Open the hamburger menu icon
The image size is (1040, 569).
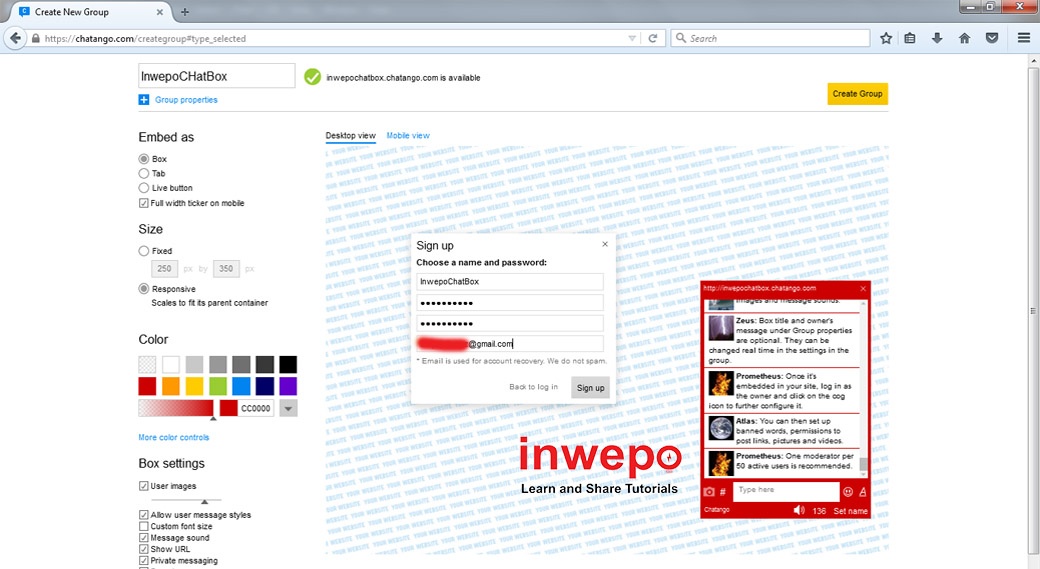[x=1023, y=38]
